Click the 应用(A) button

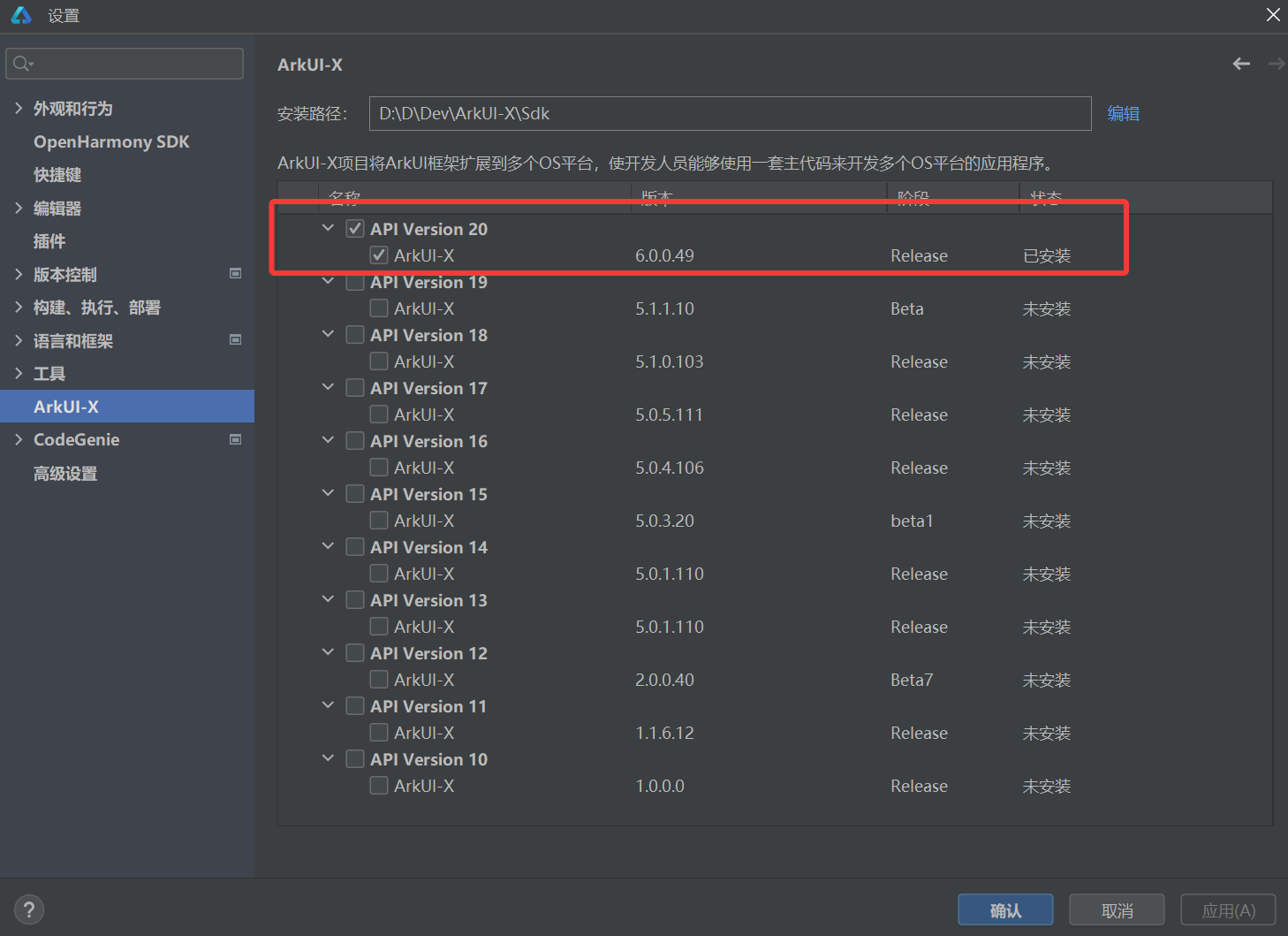1228,910
